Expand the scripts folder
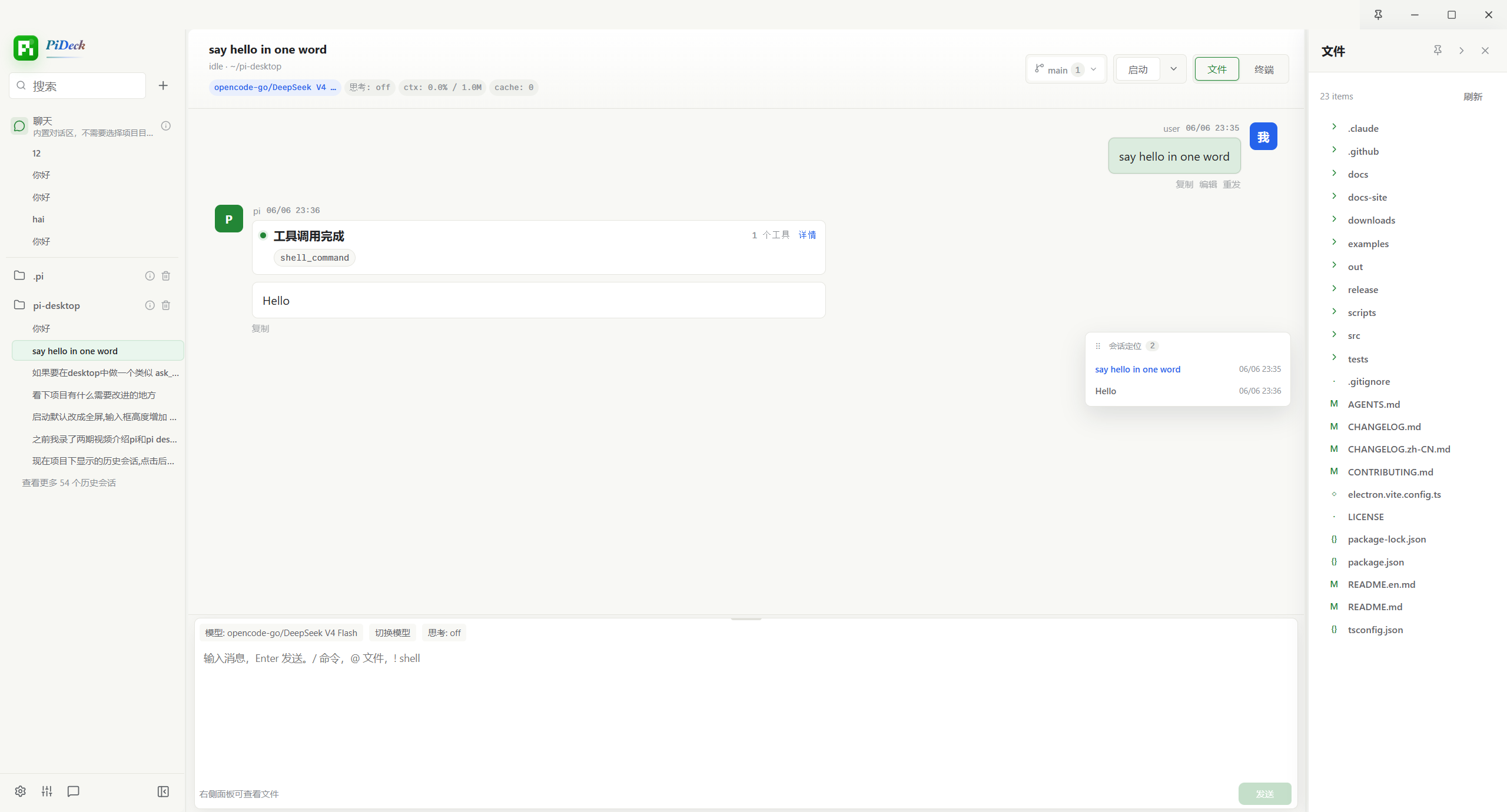The width and height of the screenshot is (1507, 812). (x=1335, y=311)
